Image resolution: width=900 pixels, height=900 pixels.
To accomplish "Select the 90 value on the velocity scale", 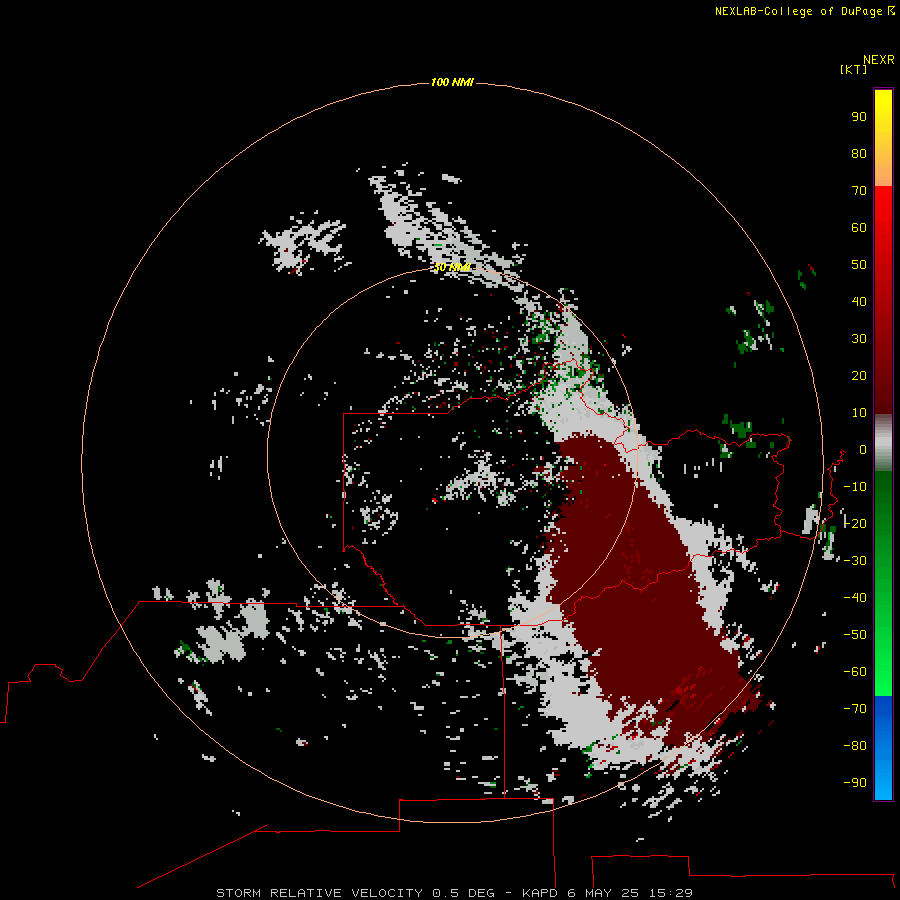I will pyautogui.click(x=859, y=117).
